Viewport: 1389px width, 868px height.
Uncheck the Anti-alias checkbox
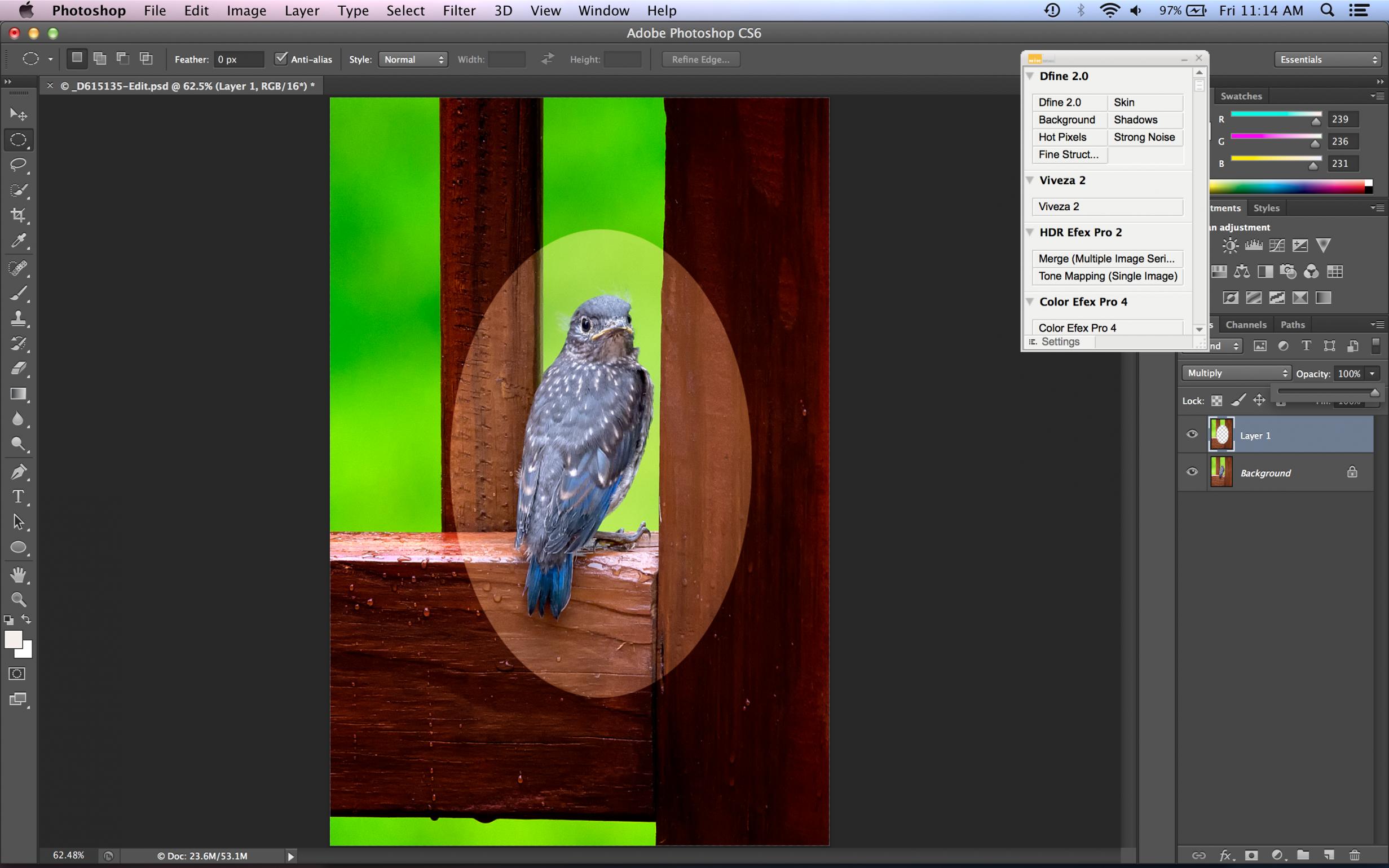(281, 59)
